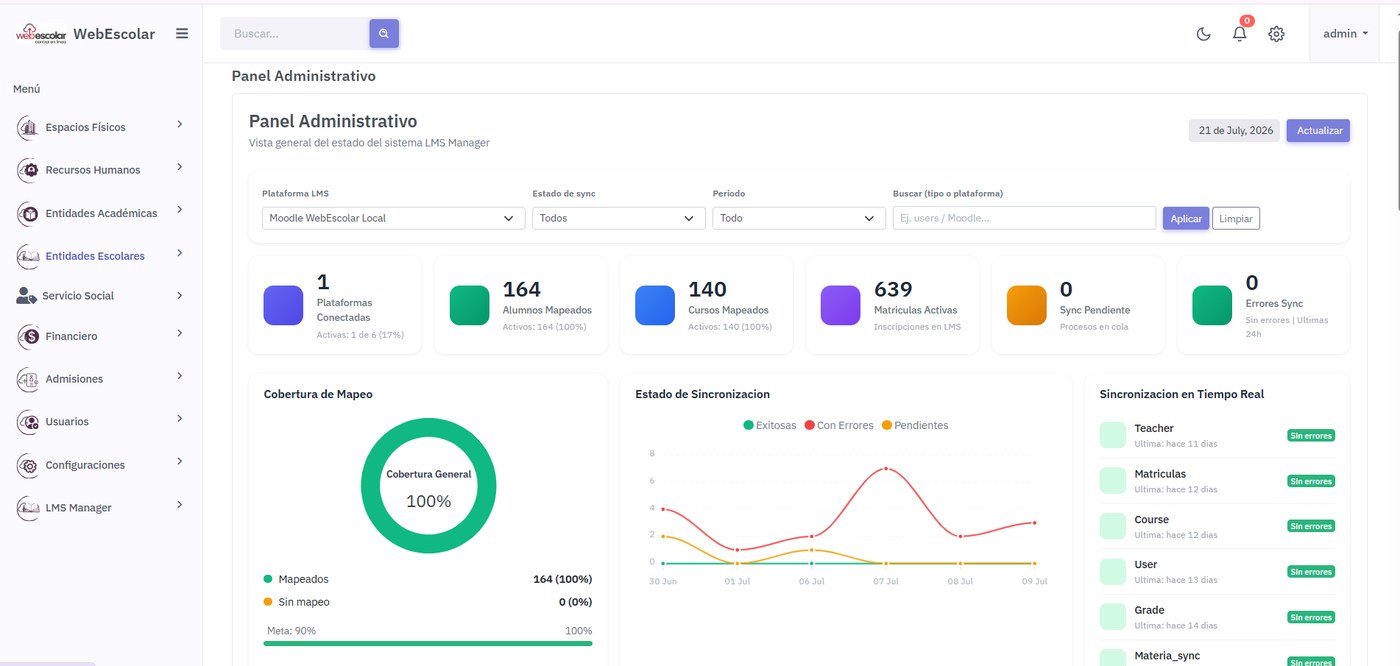Click the Espacios Físicos sidebar icon
The height and width of the screenshot is (666, 1400).
(x=28, y=127)
